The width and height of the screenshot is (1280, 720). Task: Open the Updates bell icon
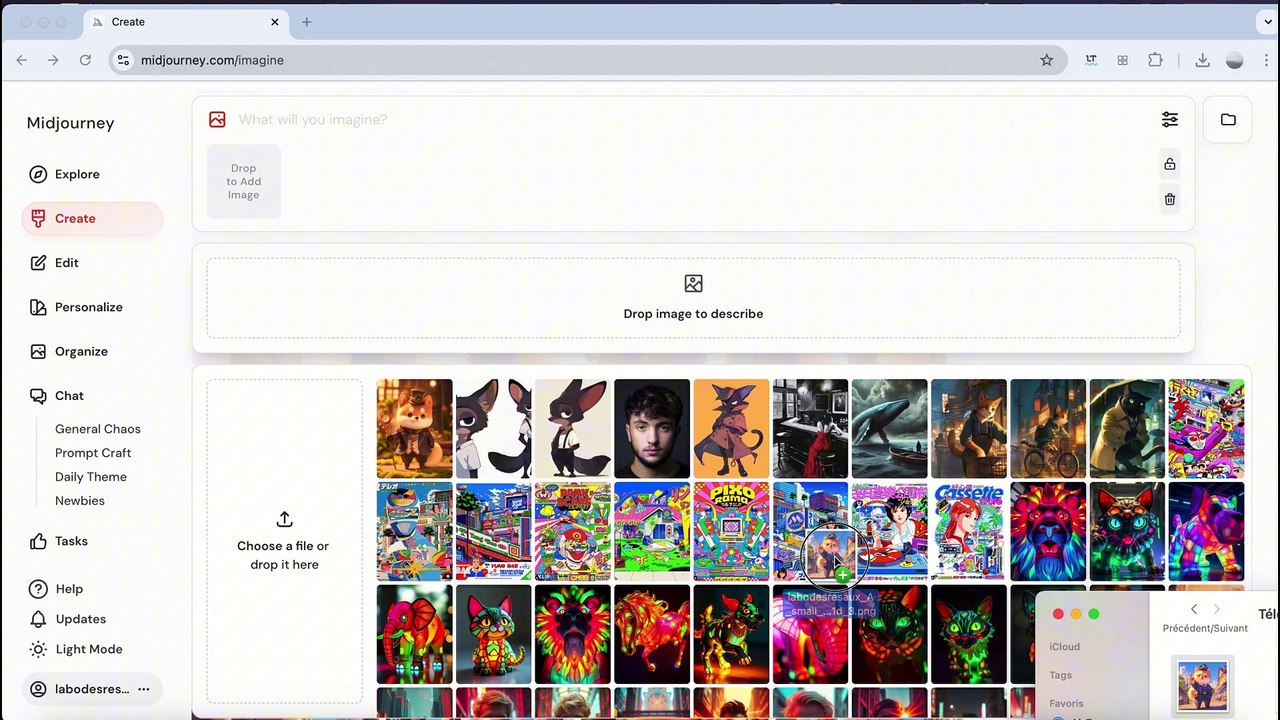(x=38, y=619)
